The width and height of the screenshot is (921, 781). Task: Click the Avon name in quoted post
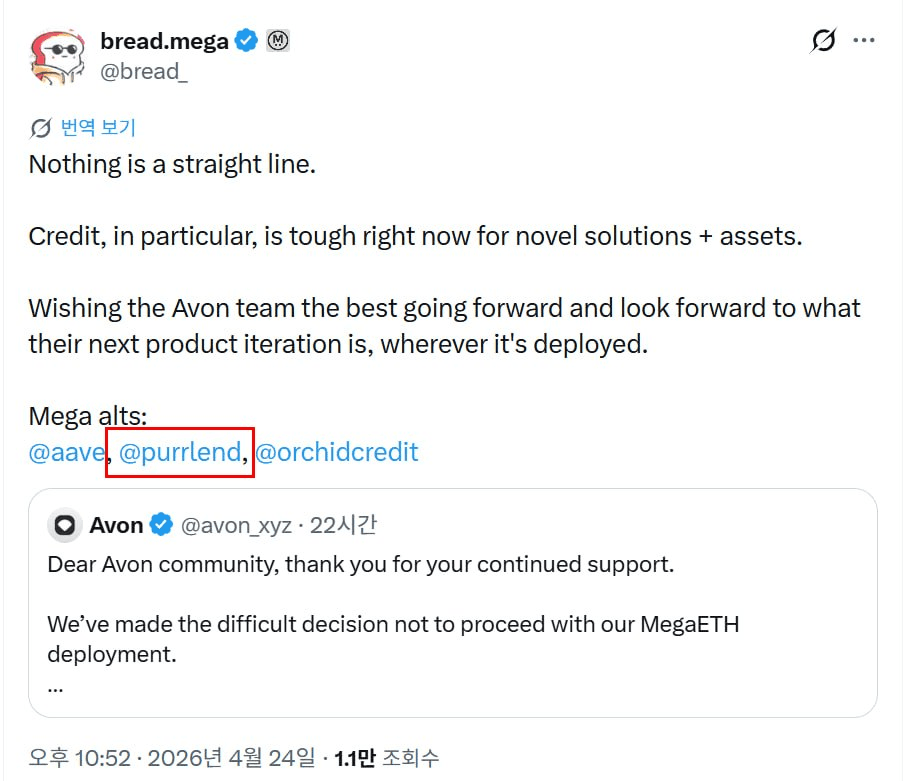pyautogui.click(x=116, y=525)
